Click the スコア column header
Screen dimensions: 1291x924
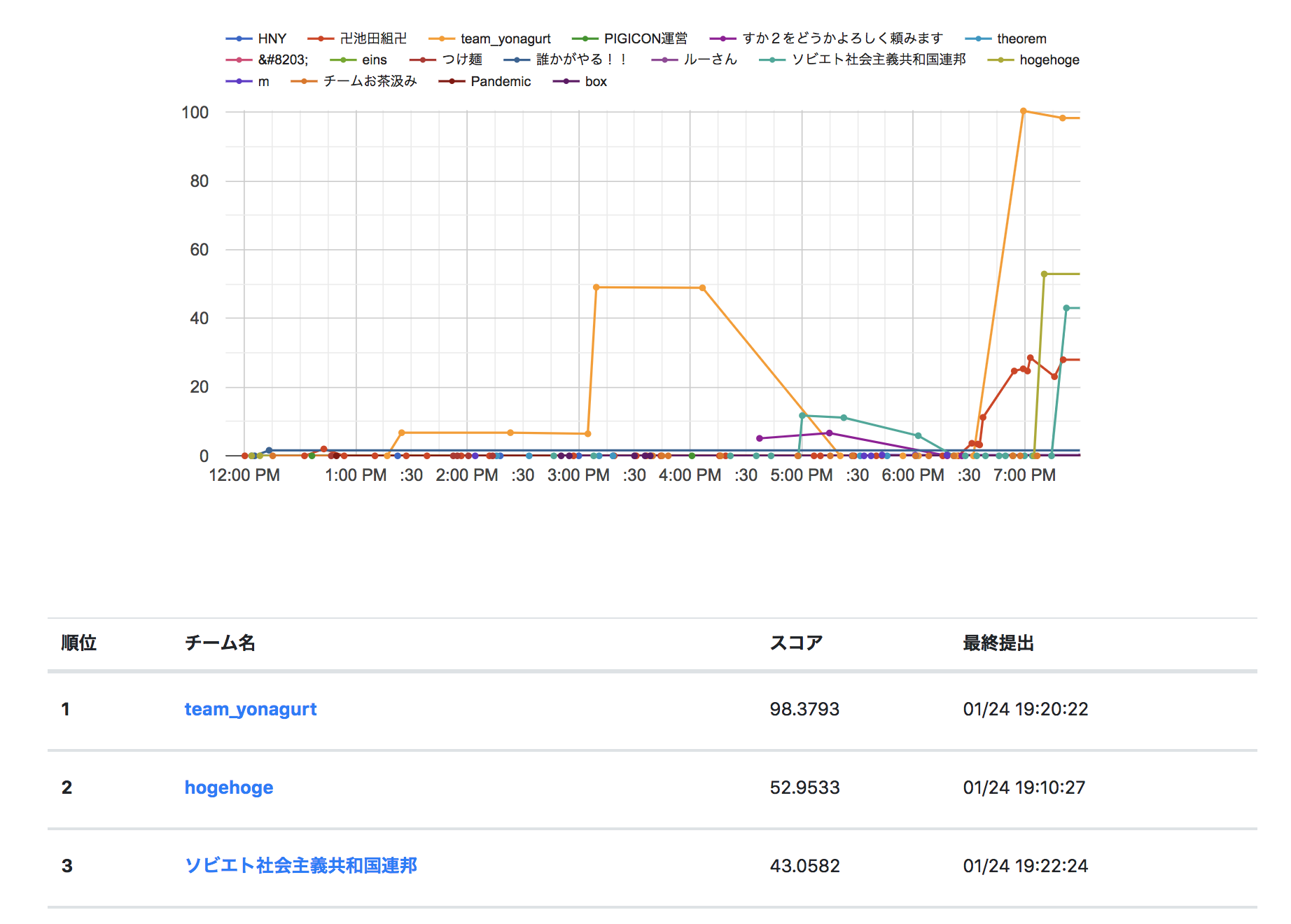coord(796,643)
